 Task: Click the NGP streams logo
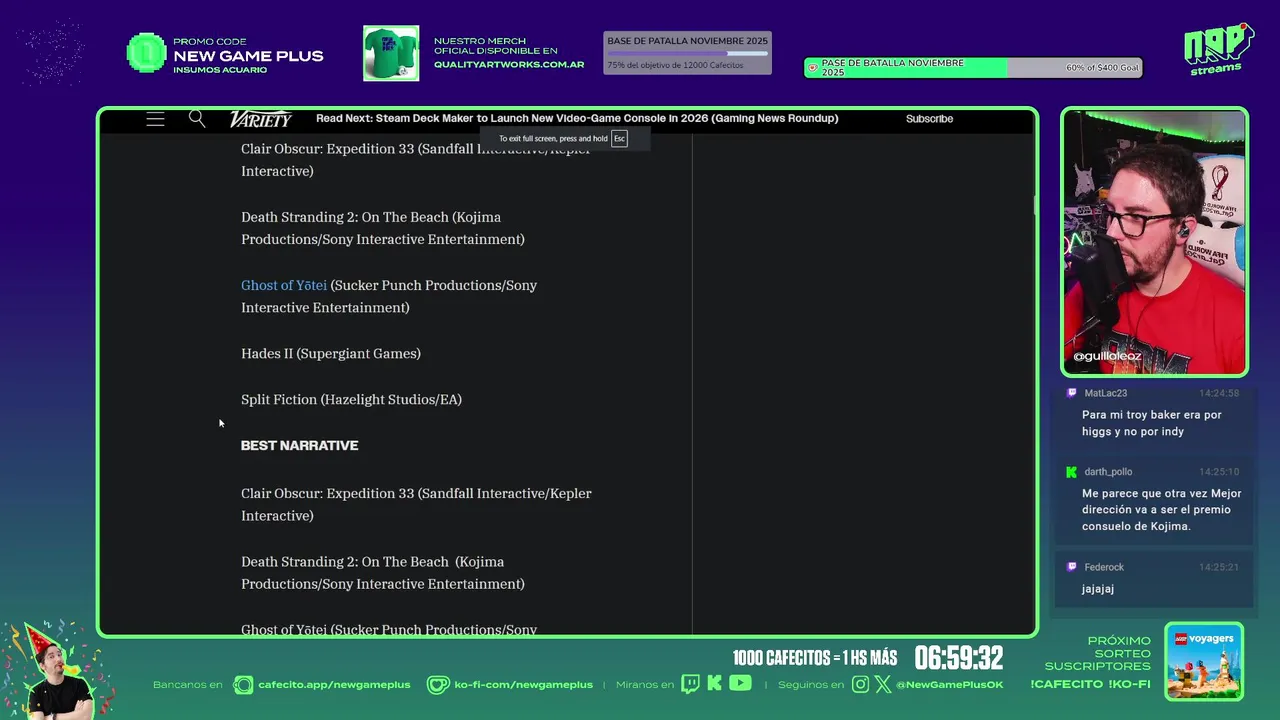click(1218, 49)
